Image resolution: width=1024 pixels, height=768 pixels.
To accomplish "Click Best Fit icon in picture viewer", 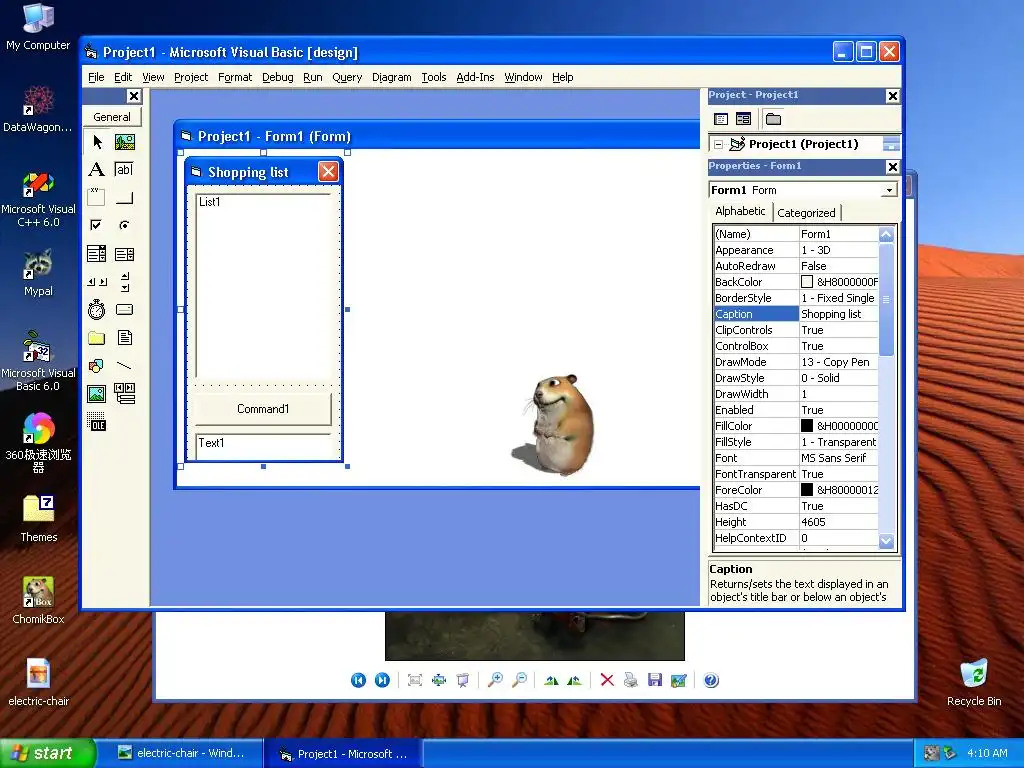I will [x=415, y=680].
